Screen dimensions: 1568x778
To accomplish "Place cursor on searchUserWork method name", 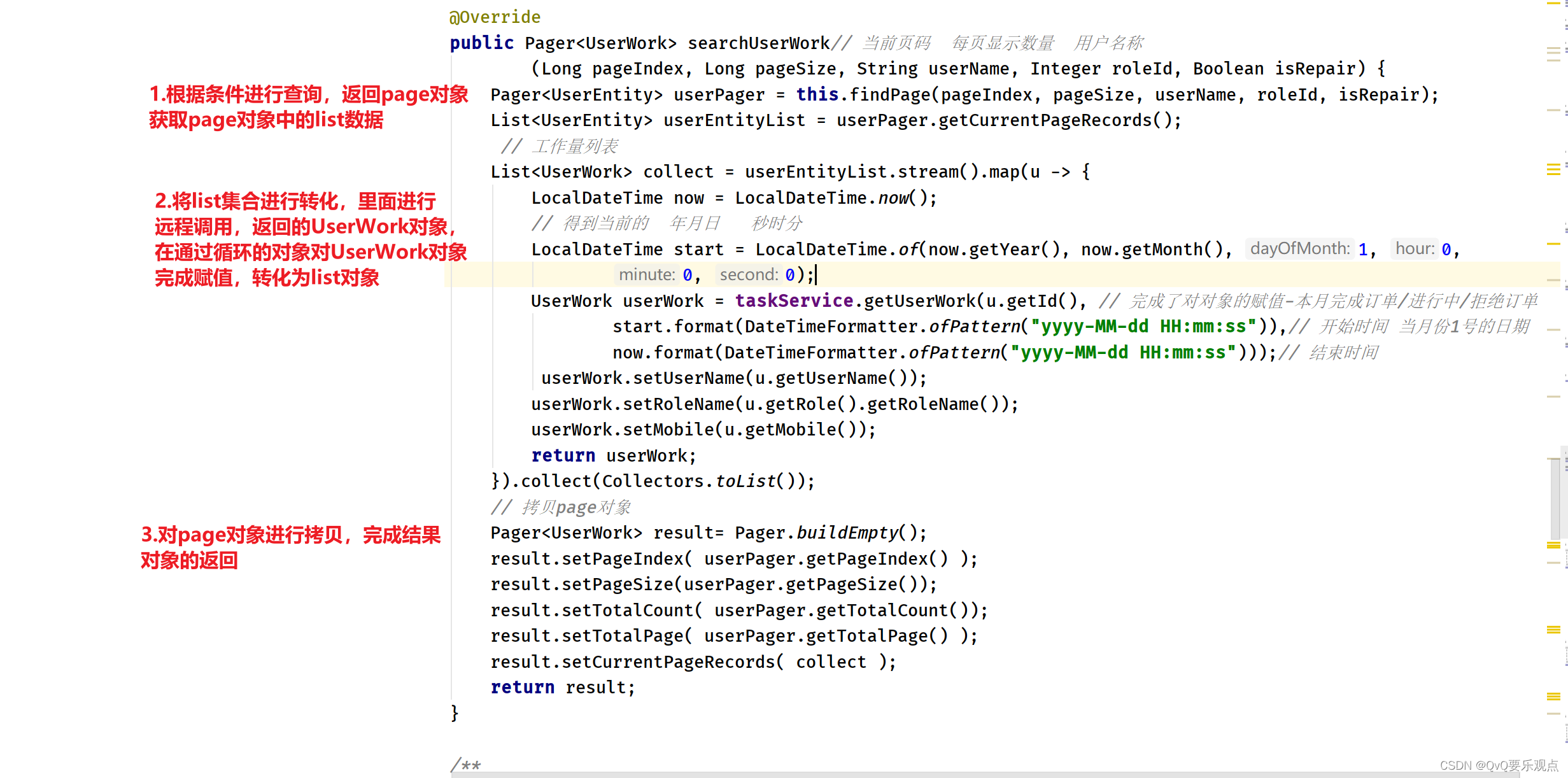I will tap(759, 43).
